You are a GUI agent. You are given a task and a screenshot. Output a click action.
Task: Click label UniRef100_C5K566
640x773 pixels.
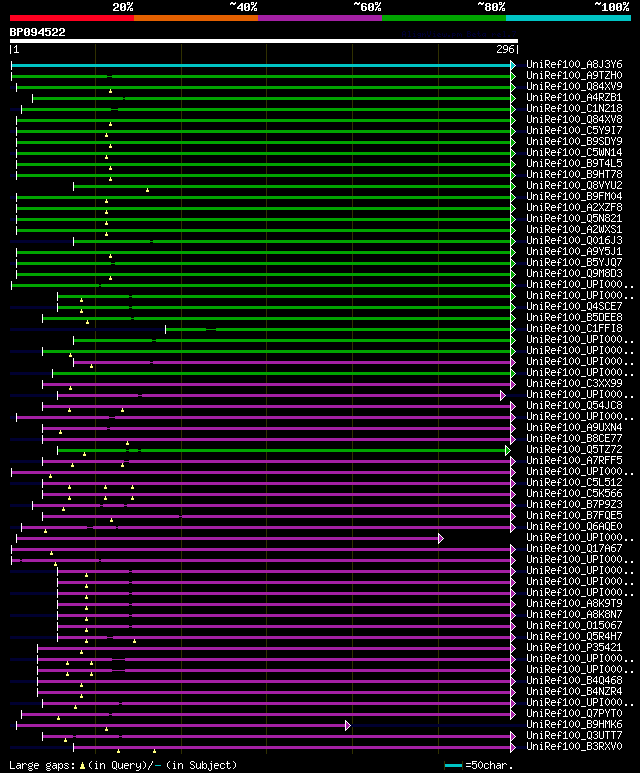click(574, 494)
